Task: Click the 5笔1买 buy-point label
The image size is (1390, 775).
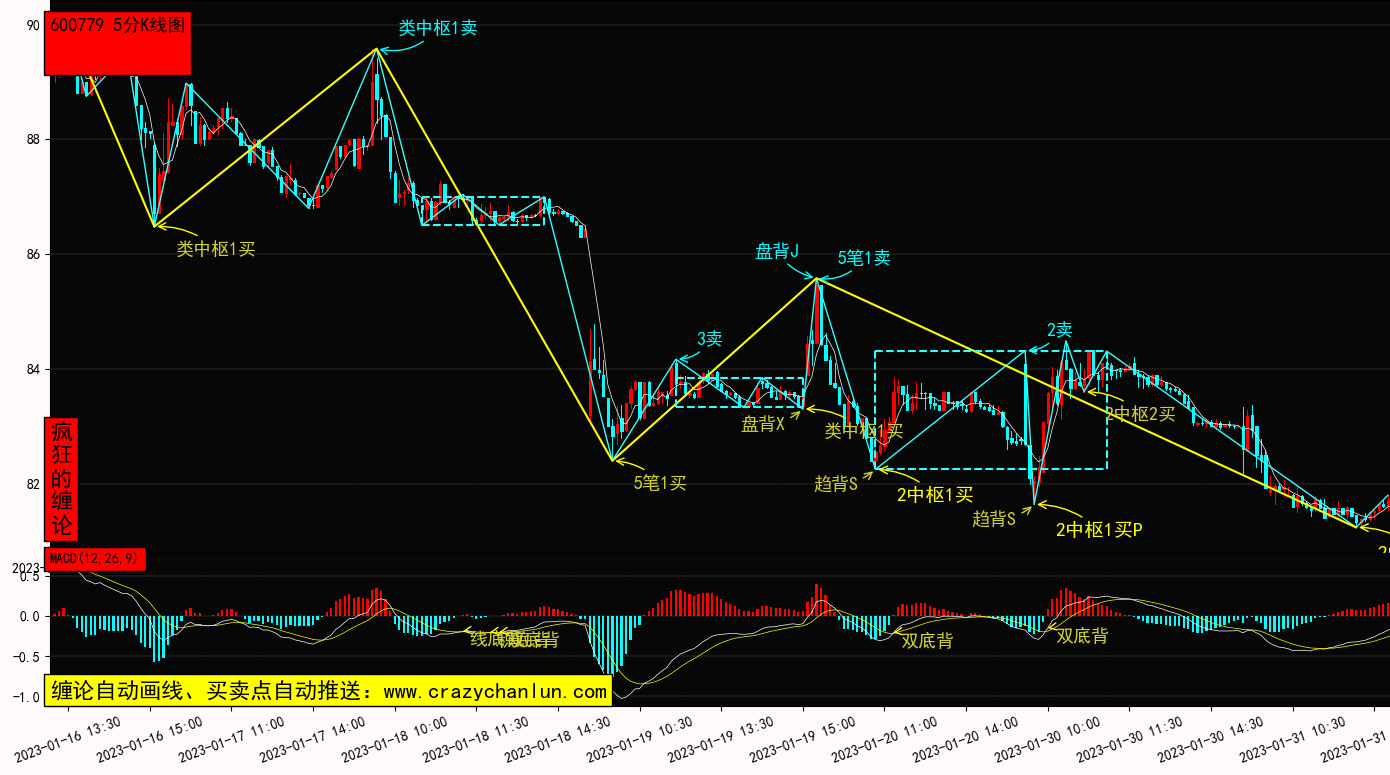Action: click(x=660, y=483)
